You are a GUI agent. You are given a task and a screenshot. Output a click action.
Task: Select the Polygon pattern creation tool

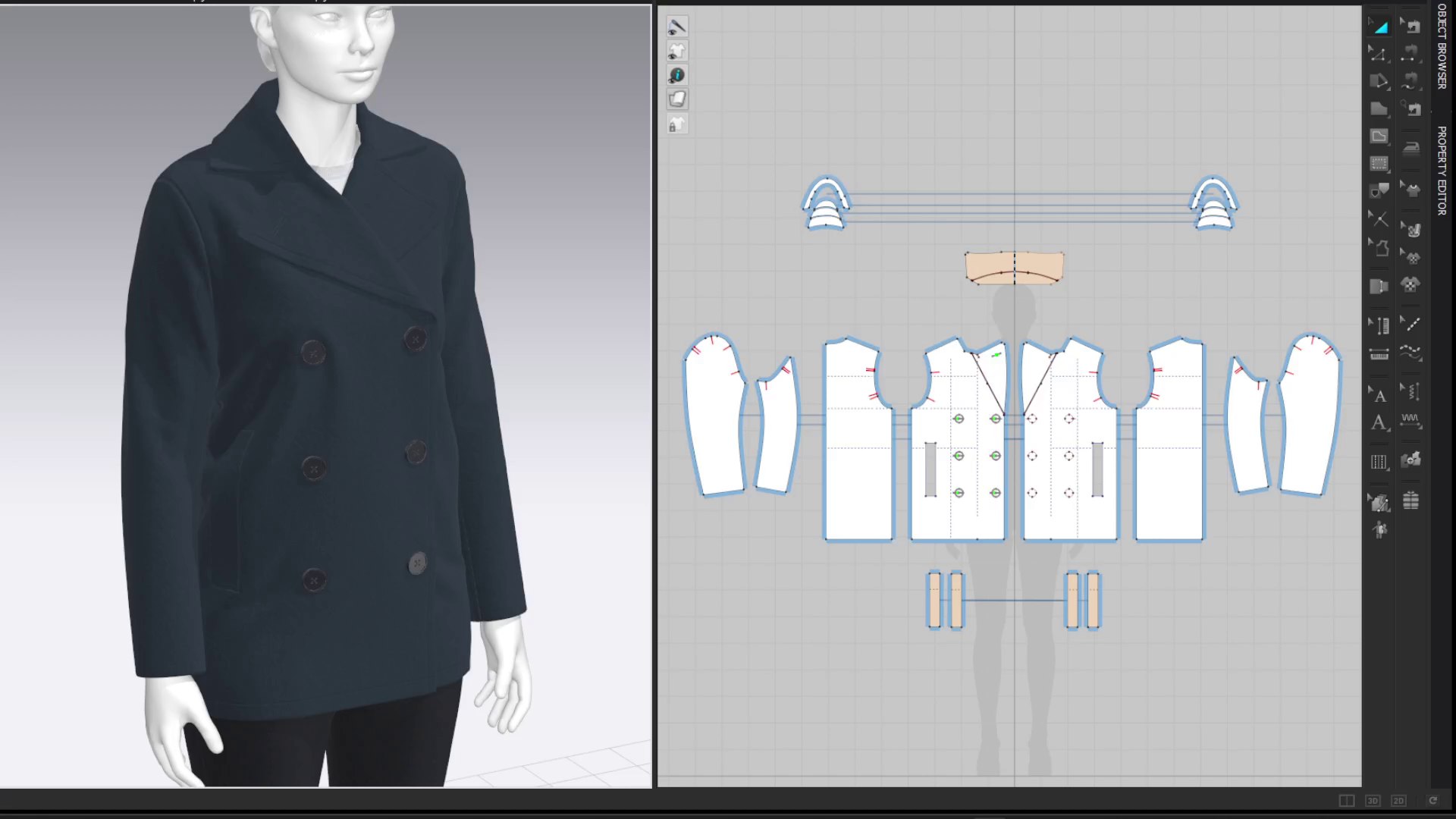tap(1379, 109)
